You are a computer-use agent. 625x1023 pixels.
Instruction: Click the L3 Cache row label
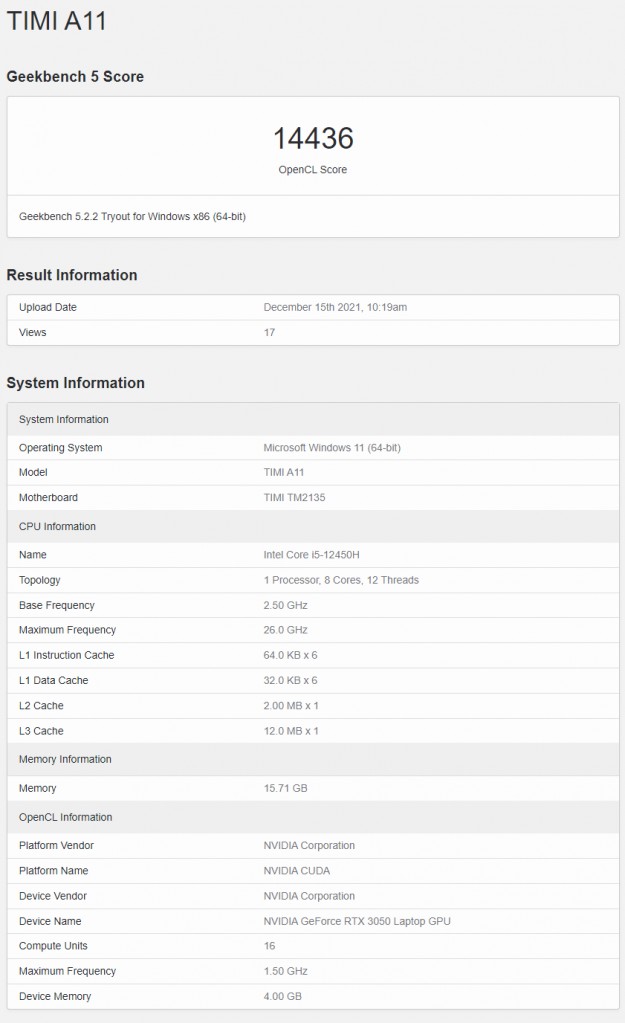click(x=41, y=731)
